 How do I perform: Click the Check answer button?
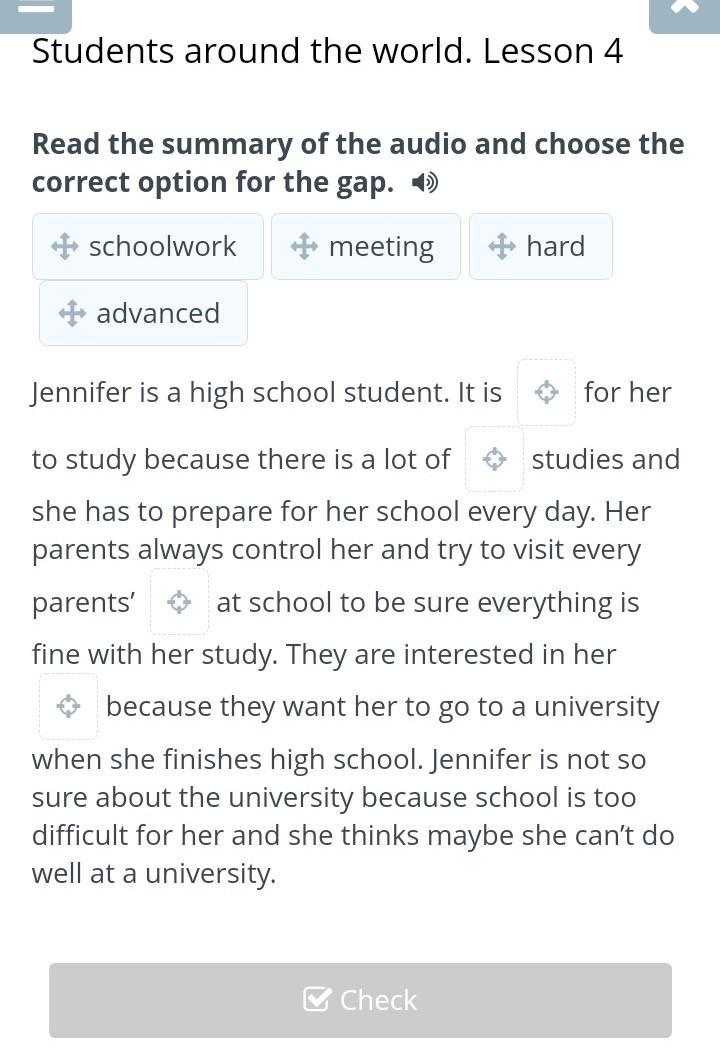[x=360, y=1000]
